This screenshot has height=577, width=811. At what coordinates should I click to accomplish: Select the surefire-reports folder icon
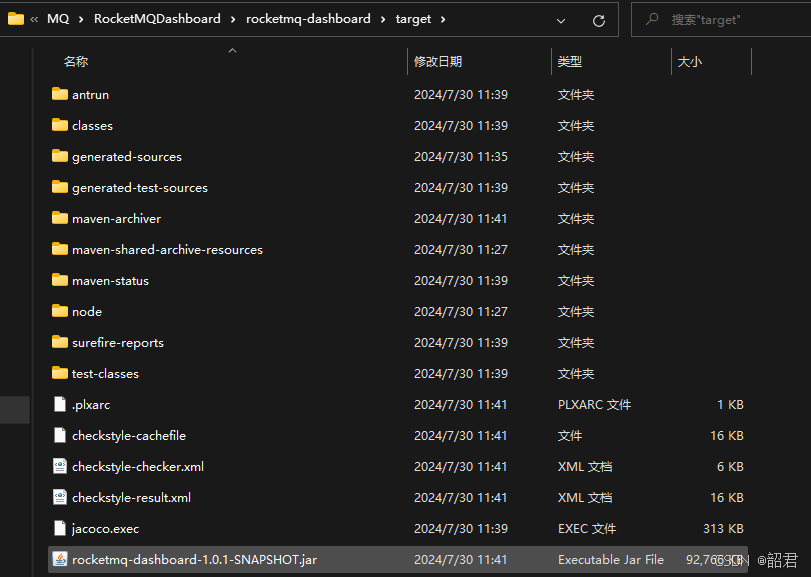pyautogui.click(x=60, y=342)
